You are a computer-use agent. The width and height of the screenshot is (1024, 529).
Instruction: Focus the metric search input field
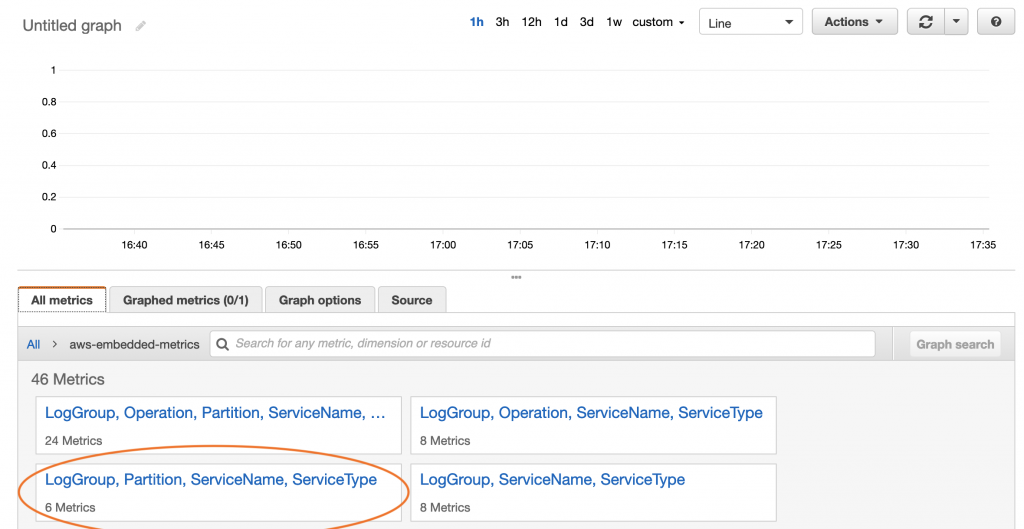pyautogui.click(x=542, y=344)
